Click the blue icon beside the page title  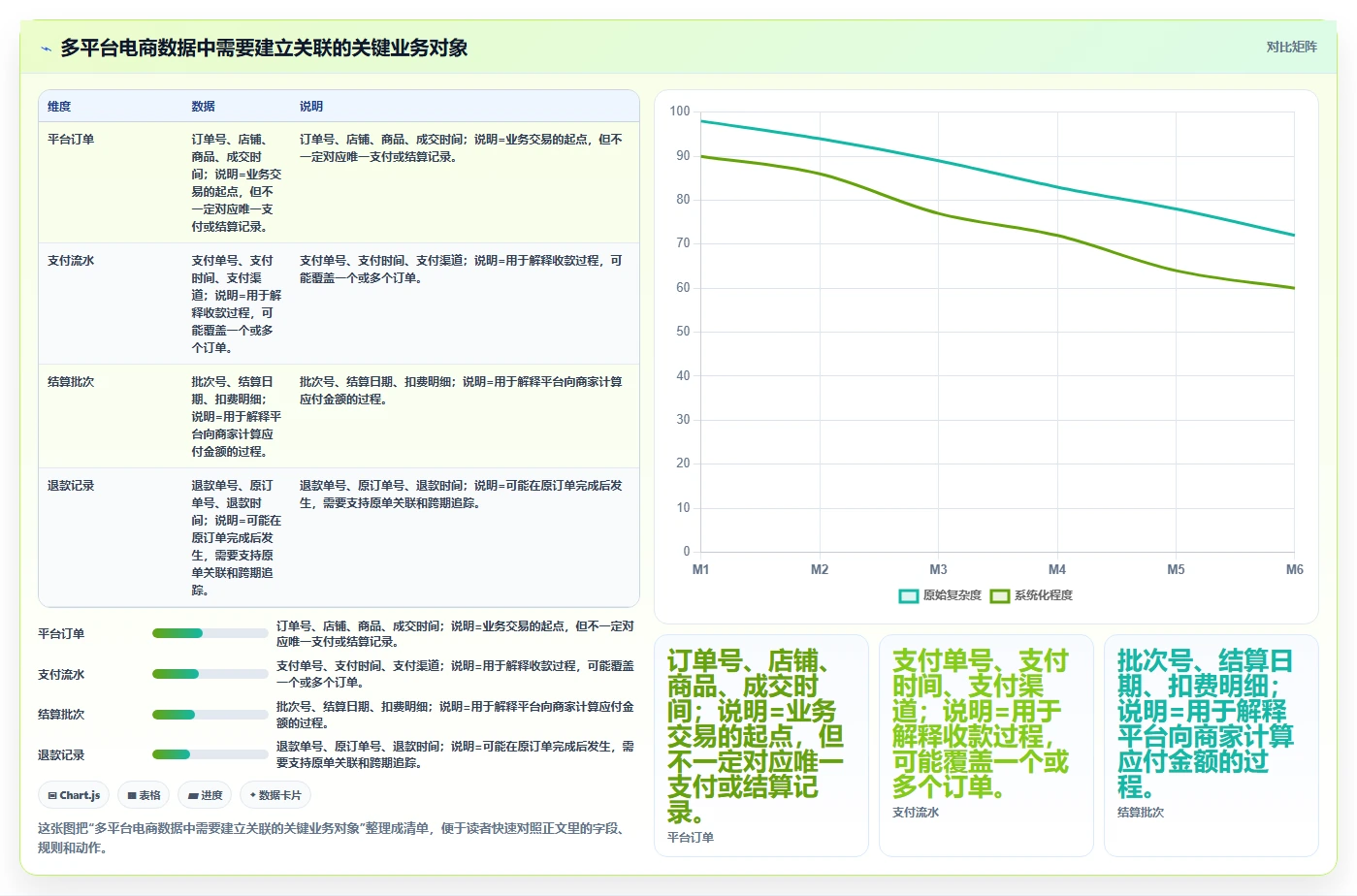(46, 48)
